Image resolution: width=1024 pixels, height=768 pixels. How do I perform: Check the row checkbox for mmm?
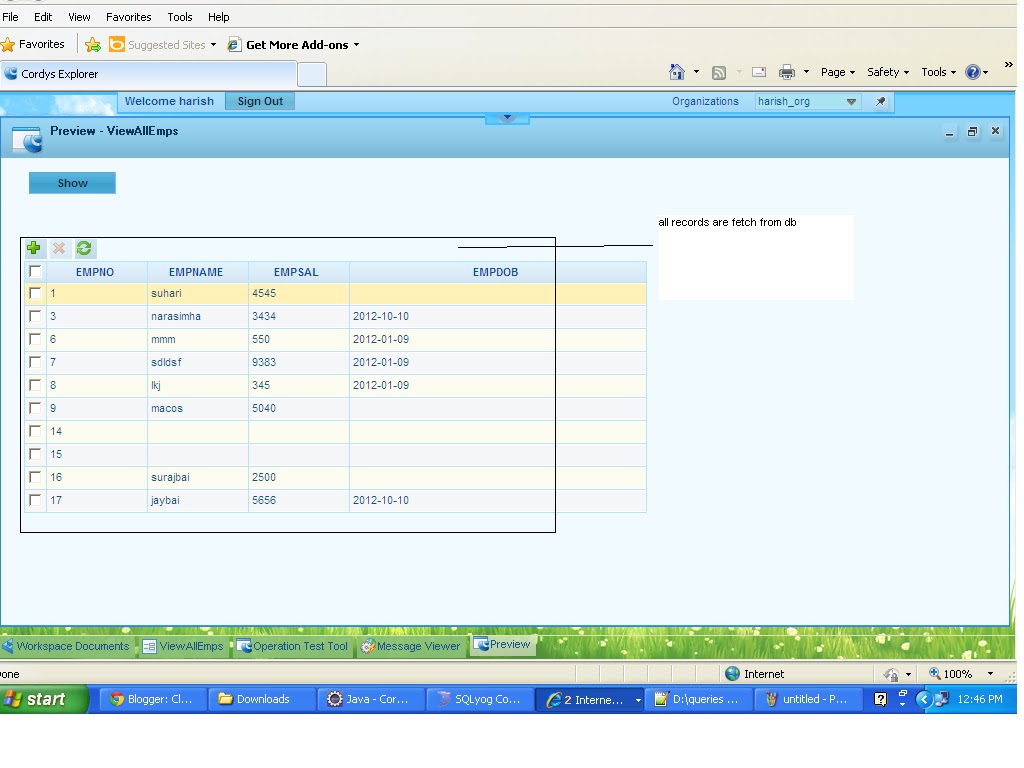click(35, 339)
